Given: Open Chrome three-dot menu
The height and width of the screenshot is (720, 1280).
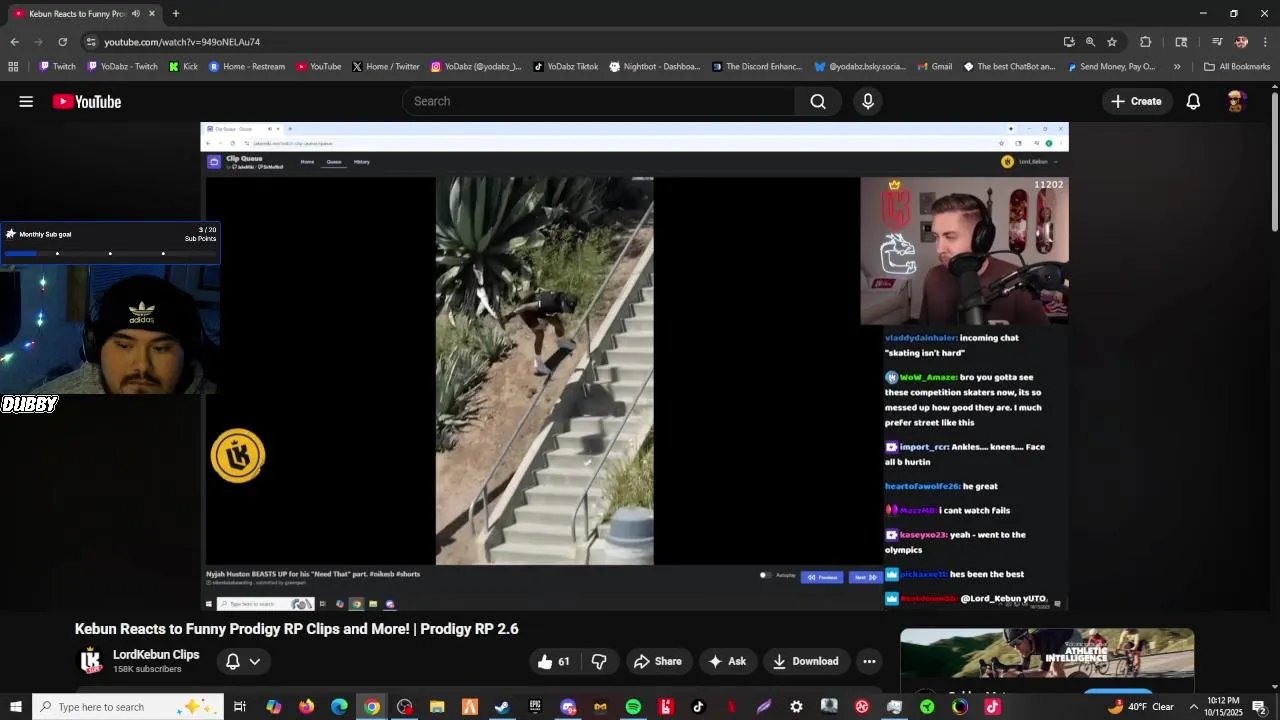Looking at the screenshot, I should (x=1265, y=42).
